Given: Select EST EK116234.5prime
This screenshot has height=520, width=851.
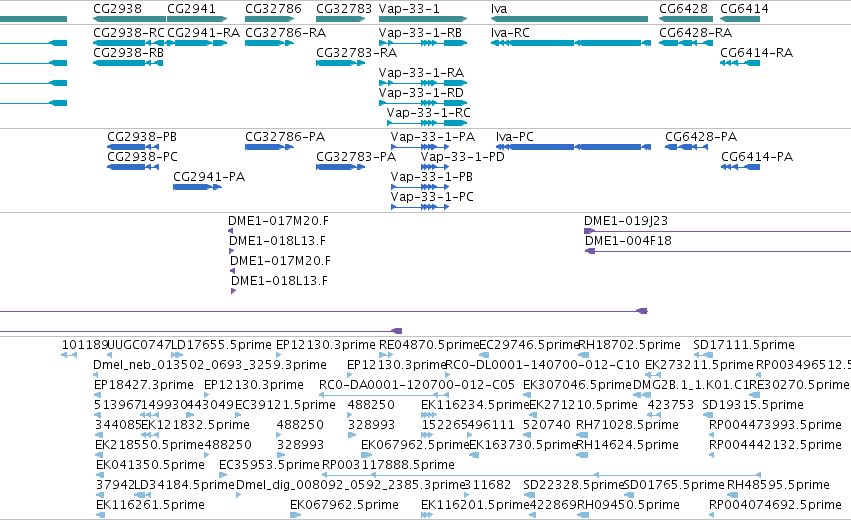Looking at the screenshot, I should pos(475,405).
